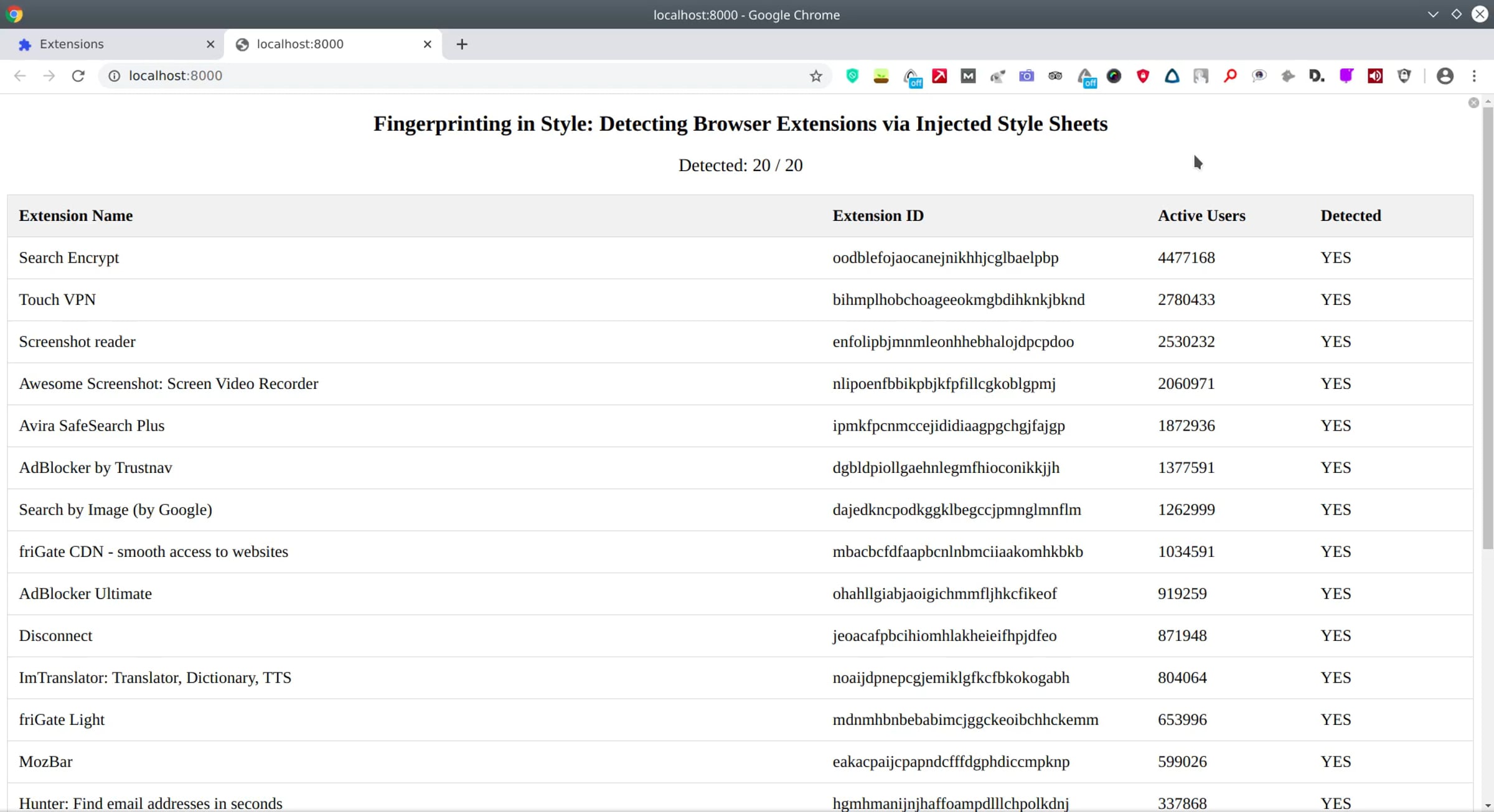The height and width of the screenshot is (812, 1494).
Task: Click the 'friGate Light' name
Action: 62,720
